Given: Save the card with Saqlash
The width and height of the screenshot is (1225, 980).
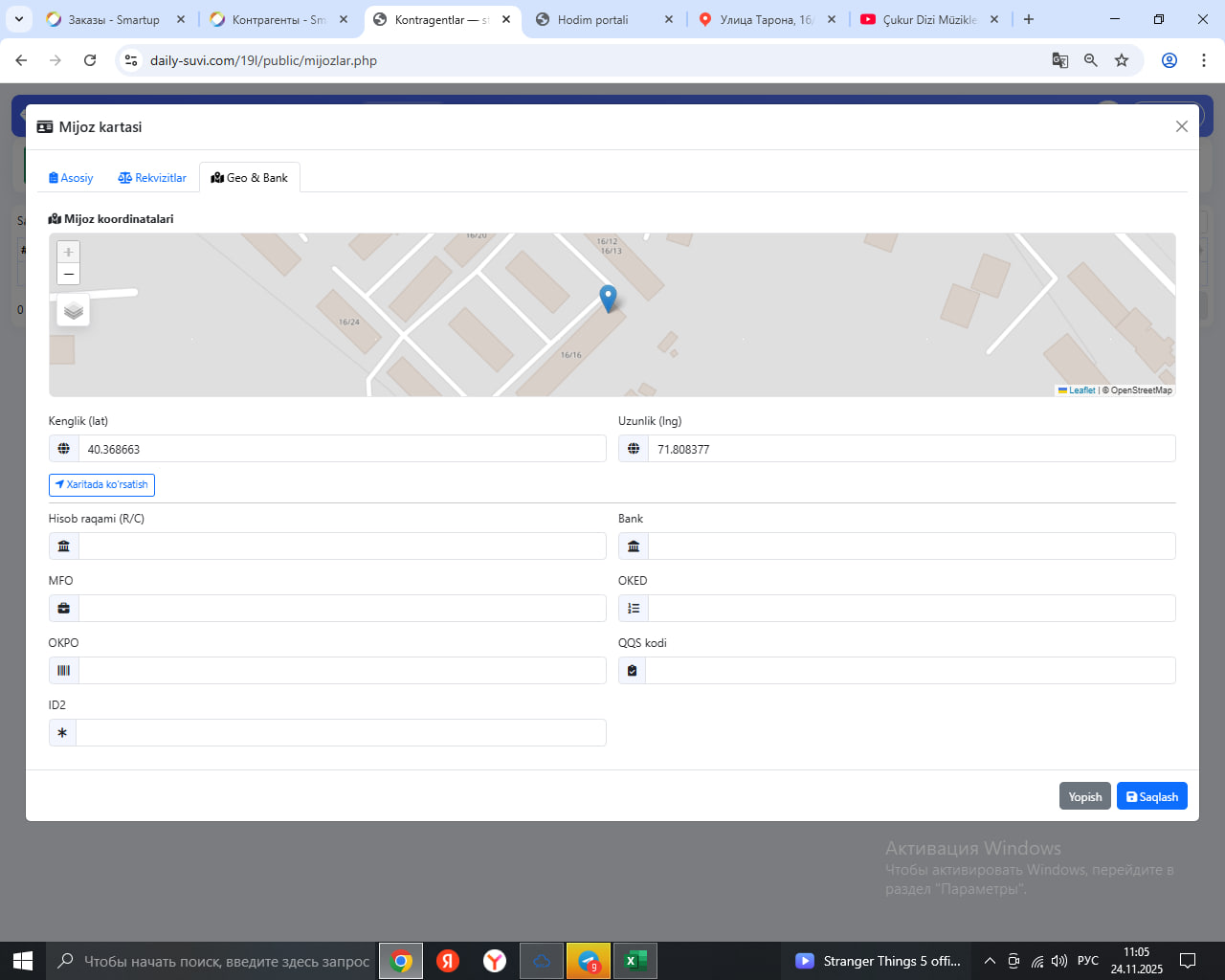Looking at the screenshot, I should (1151, 796).
